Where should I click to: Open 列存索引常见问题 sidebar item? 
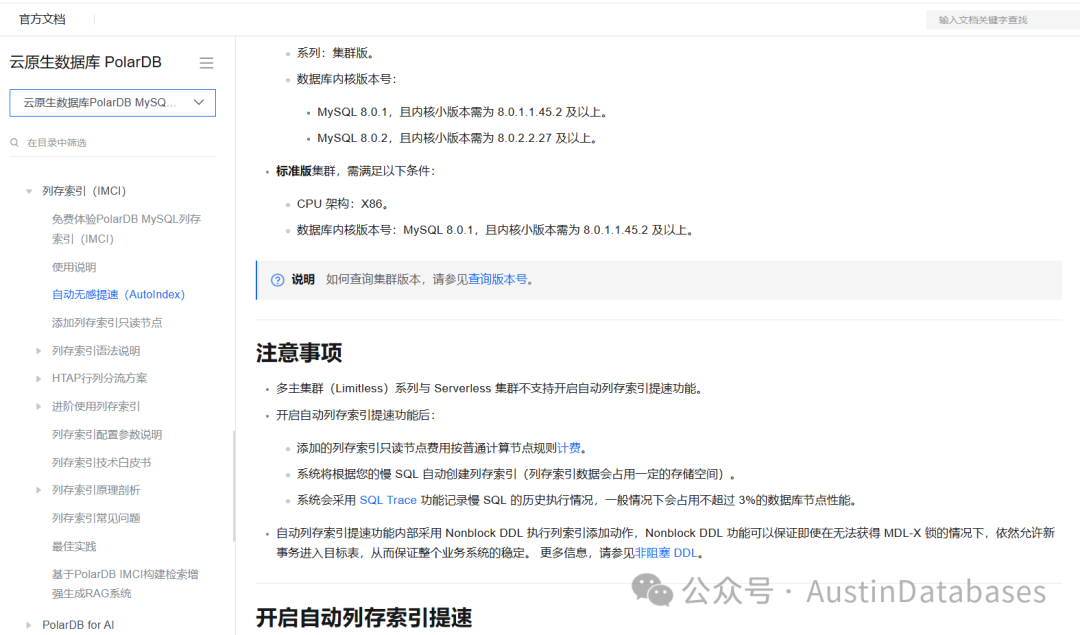click(96, 518)
